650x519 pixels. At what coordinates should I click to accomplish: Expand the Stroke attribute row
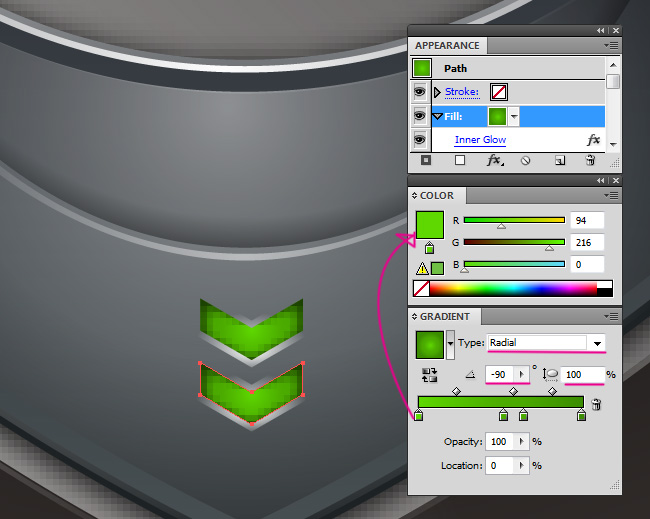pyautogui.click(x=437, y=92)
